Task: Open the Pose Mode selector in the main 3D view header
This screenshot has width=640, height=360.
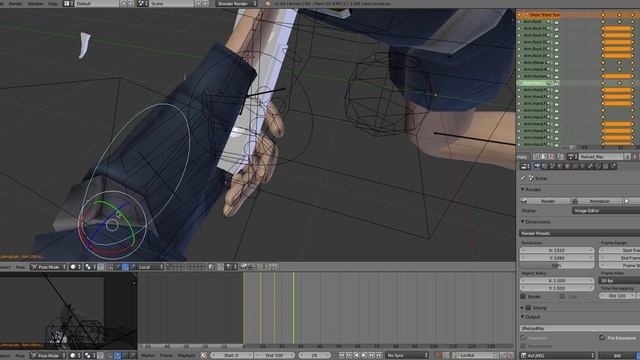Action: pyautogui.click(x=48, y=267)
